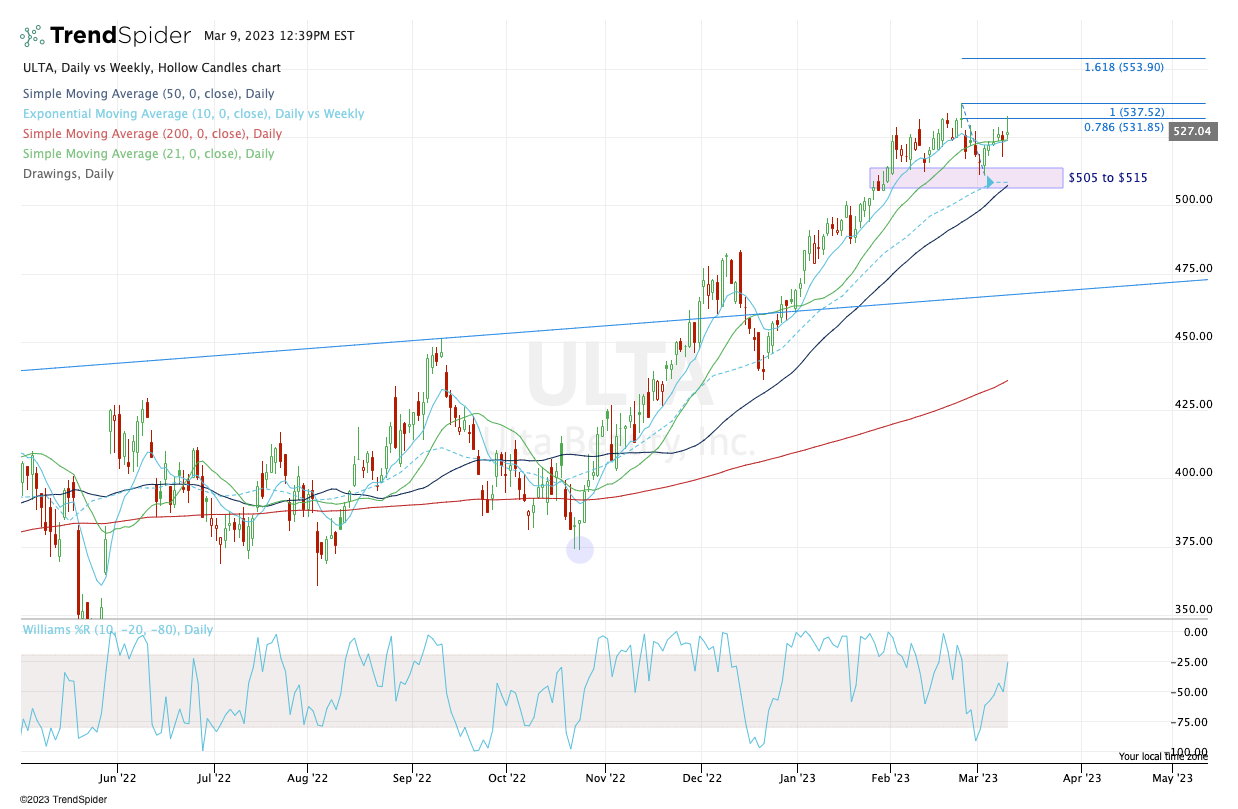Viewport: 1238px width, 809px height.
Task: Click the 1.618 (553.90) Fibonacci label
Action: (1124, 67)
